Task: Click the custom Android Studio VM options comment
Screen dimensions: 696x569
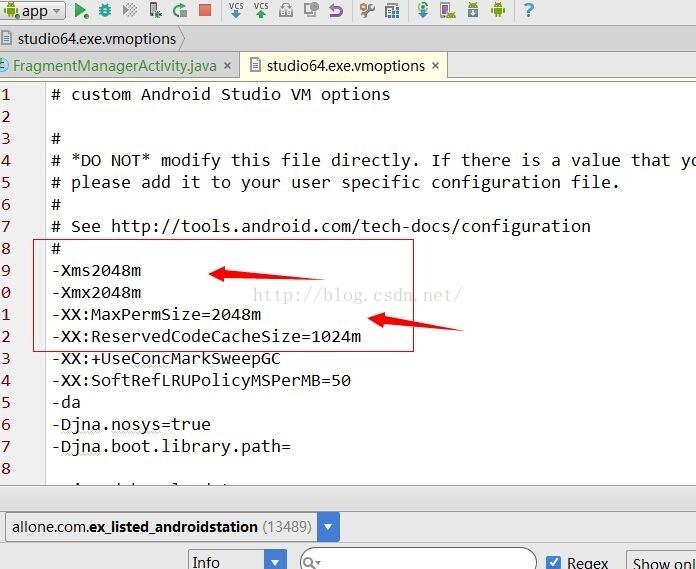Action: pos(221,94)
